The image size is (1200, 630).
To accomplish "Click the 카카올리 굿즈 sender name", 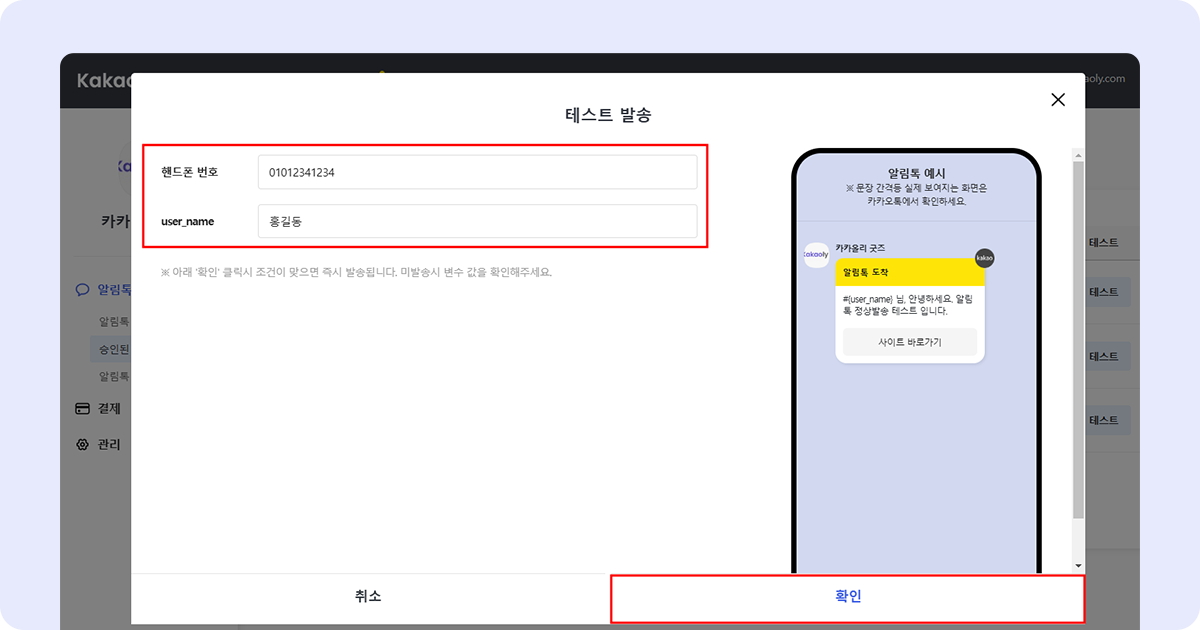I will tap(861, 248).
